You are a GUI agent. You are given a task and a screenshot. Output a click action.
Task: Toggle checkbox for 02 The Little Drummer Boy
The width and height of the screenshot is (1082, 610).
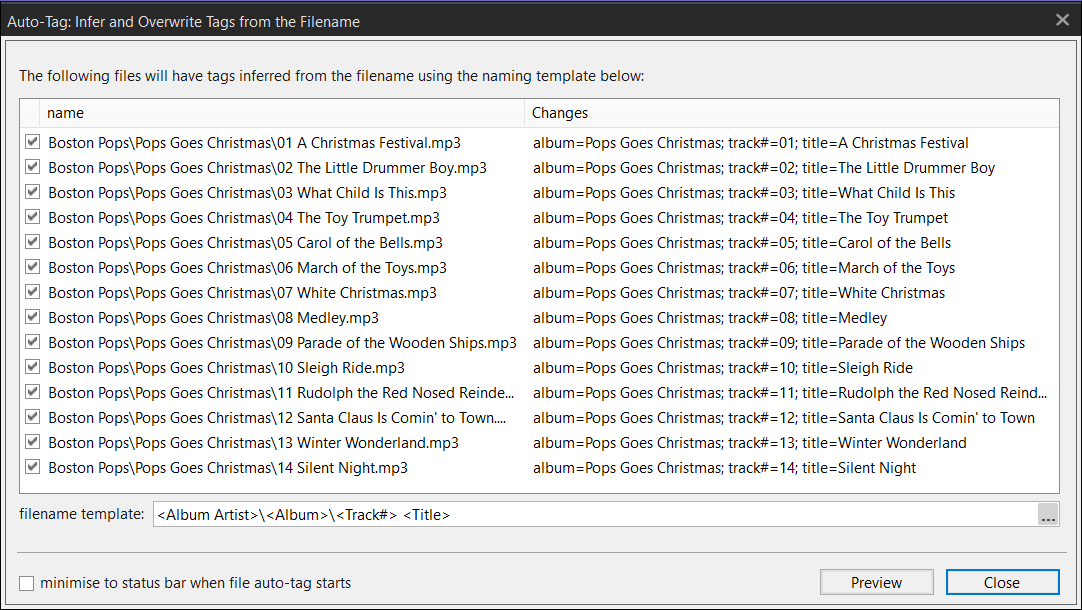coord(33,167)
